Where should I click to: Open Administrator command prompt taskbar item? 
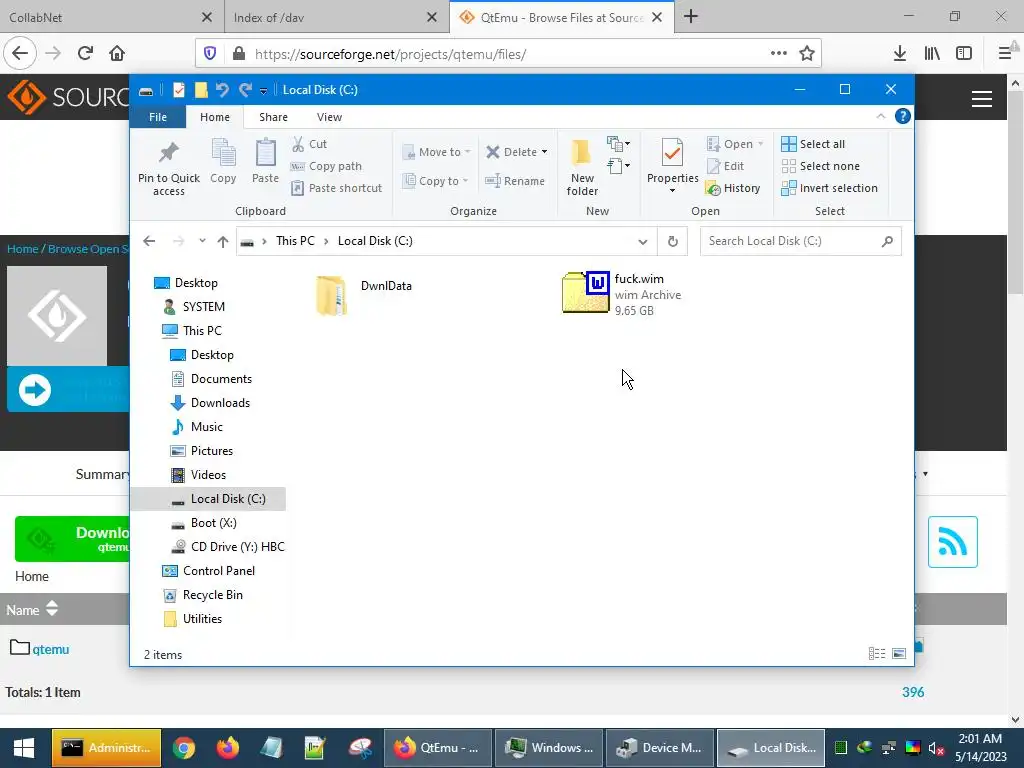(x=106, y=748)
